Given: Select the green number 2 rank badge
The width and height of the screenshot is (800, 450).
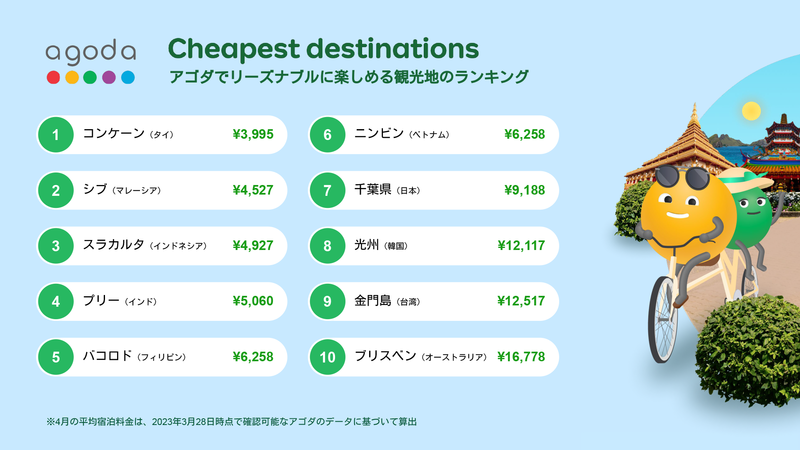Looking at the screenshot, I should coord(56,190).
